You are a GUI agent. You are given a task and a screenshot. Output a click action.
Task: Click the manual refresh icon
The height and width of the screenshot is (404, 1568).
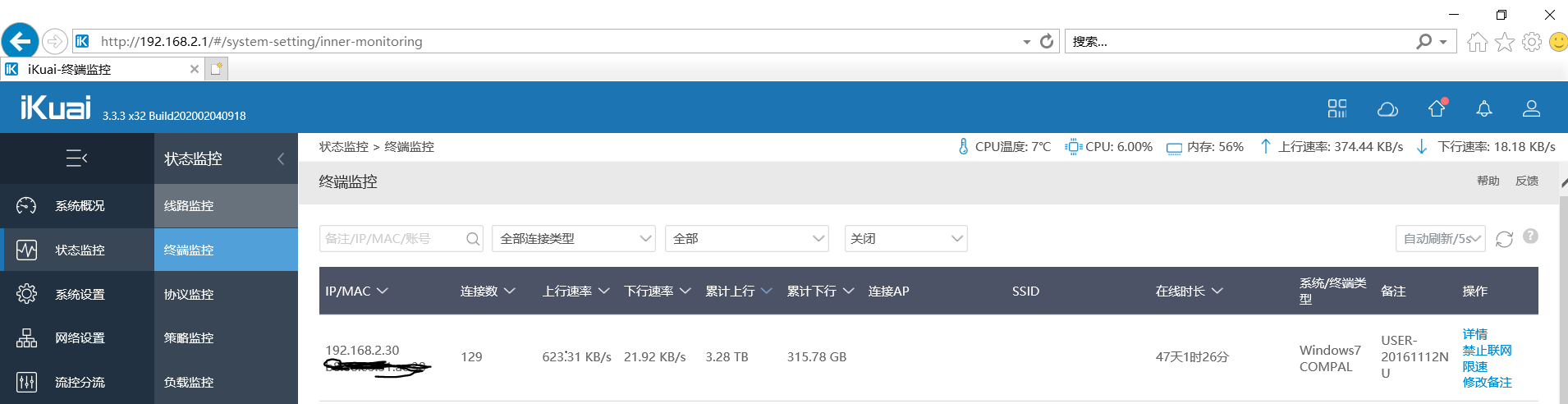tap(1504, 239)
